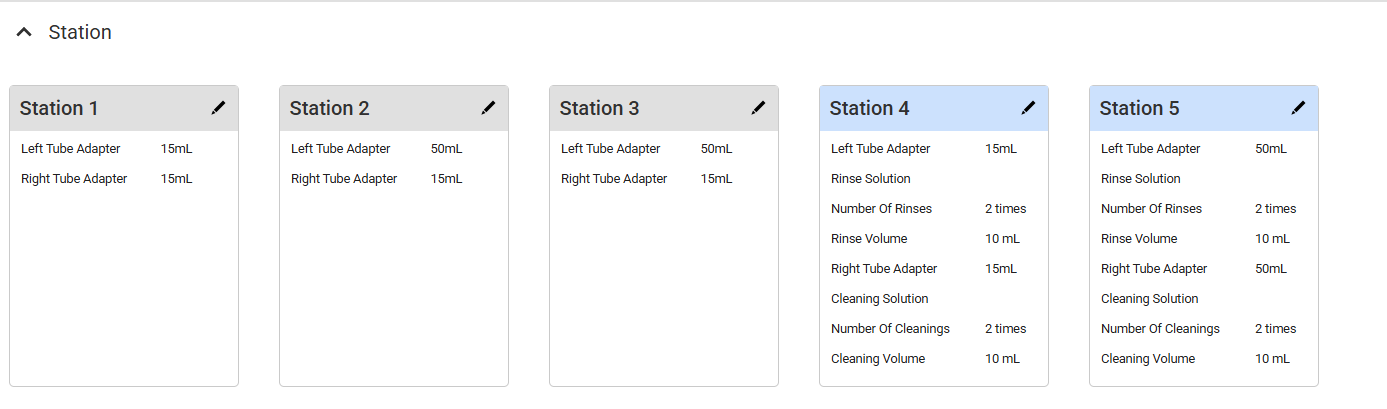1387x409 pixels.
Task: Click the Station 1 edit pencil icon
Action: (218, 108)
